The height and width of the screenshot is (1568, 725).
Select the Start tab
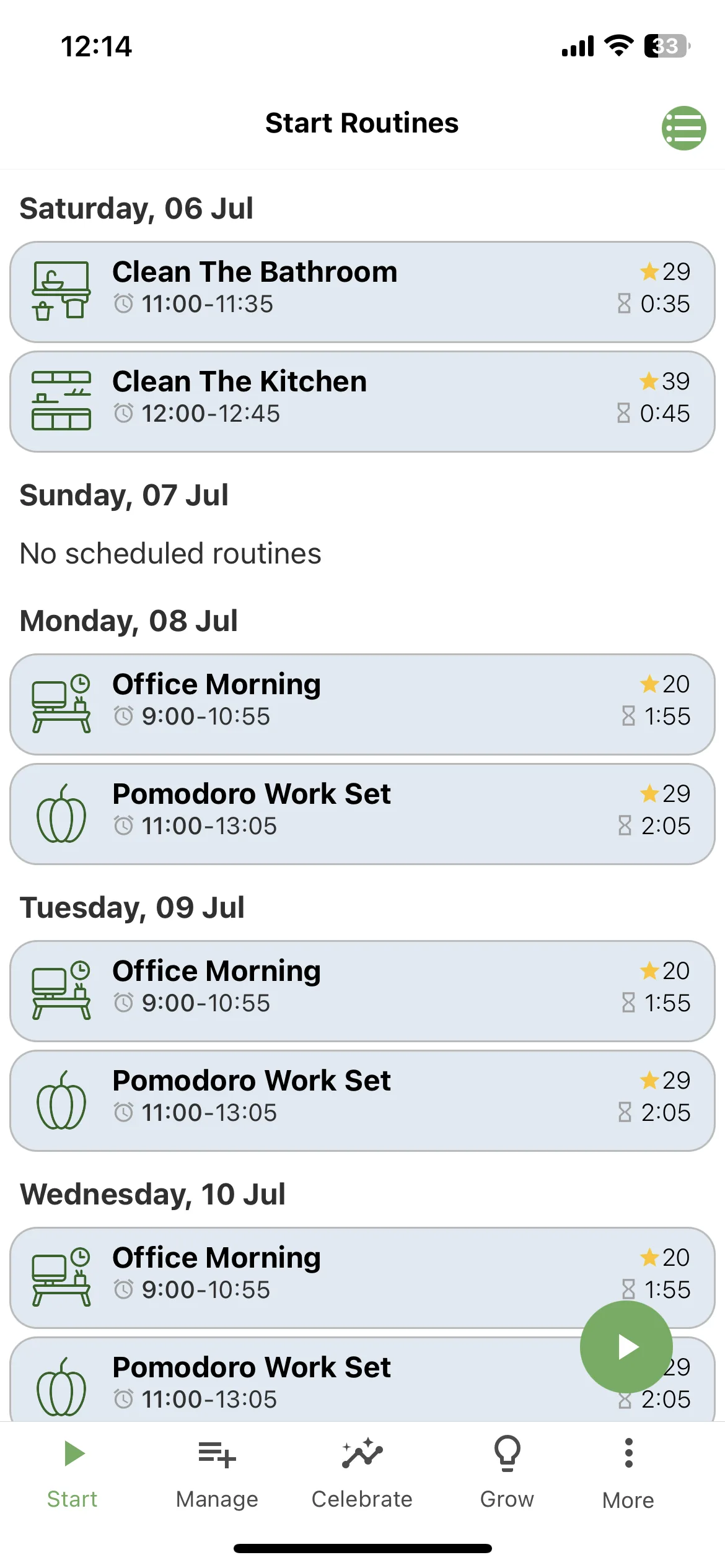pyautogui.click(x=72, y=1473)
